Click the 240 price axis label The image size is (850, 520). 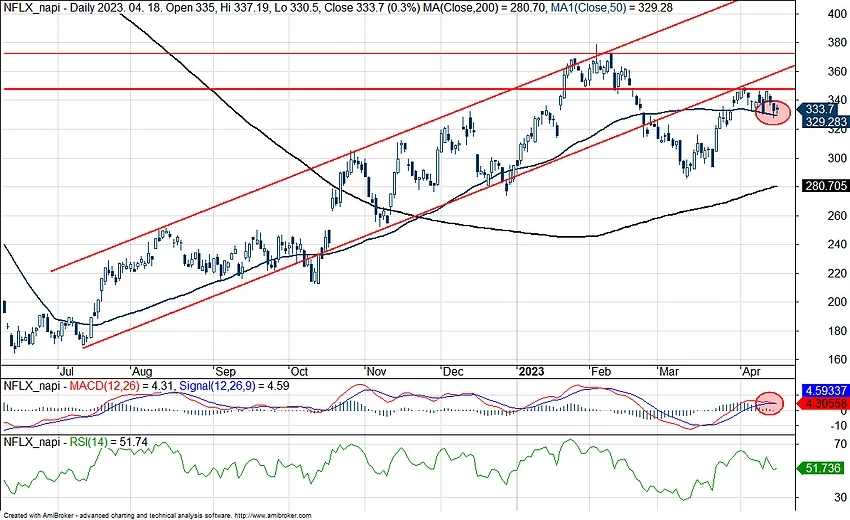(837, 245)
